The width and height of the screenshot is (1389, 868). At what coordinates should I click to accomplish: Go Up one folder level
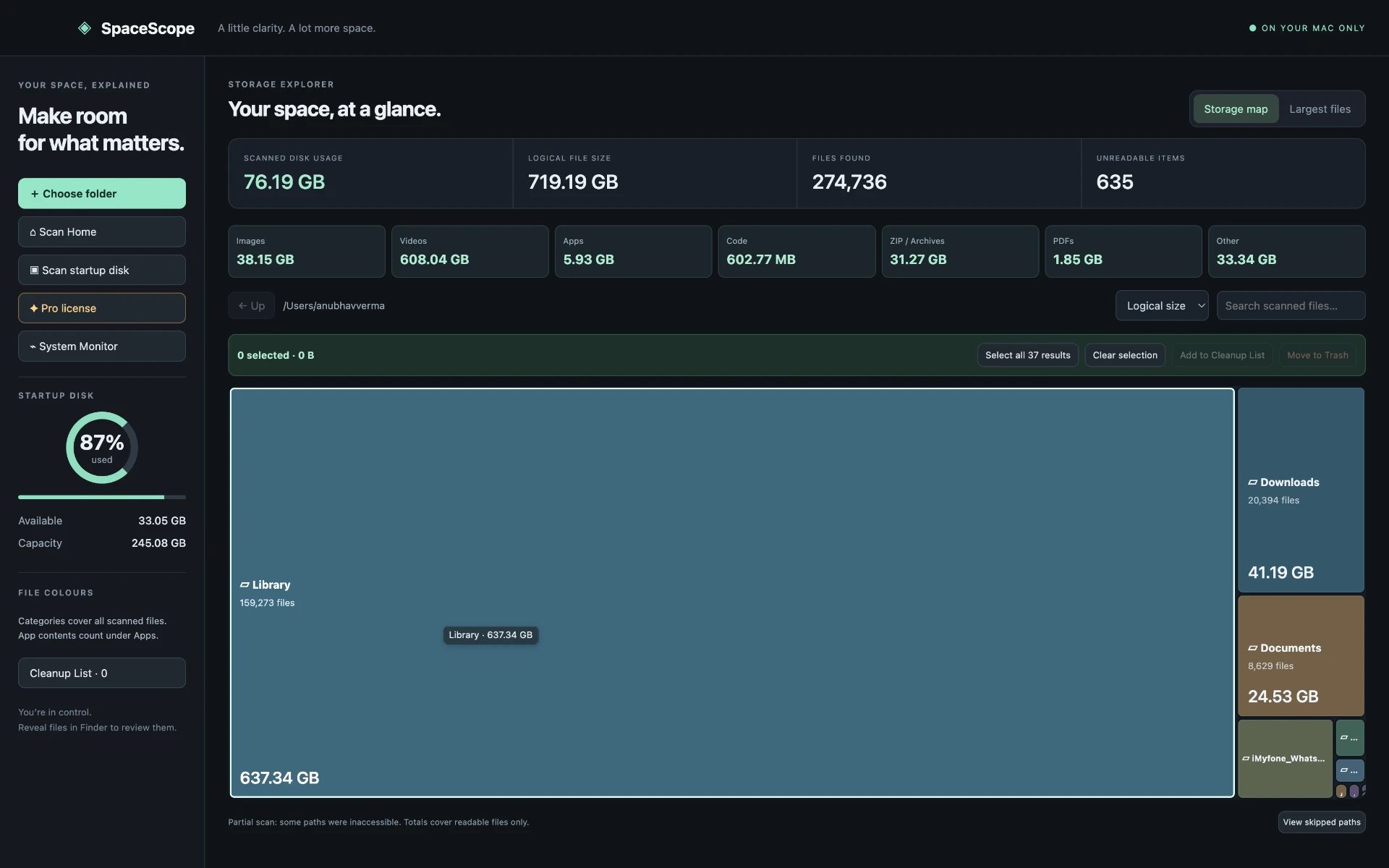(252, 305)
